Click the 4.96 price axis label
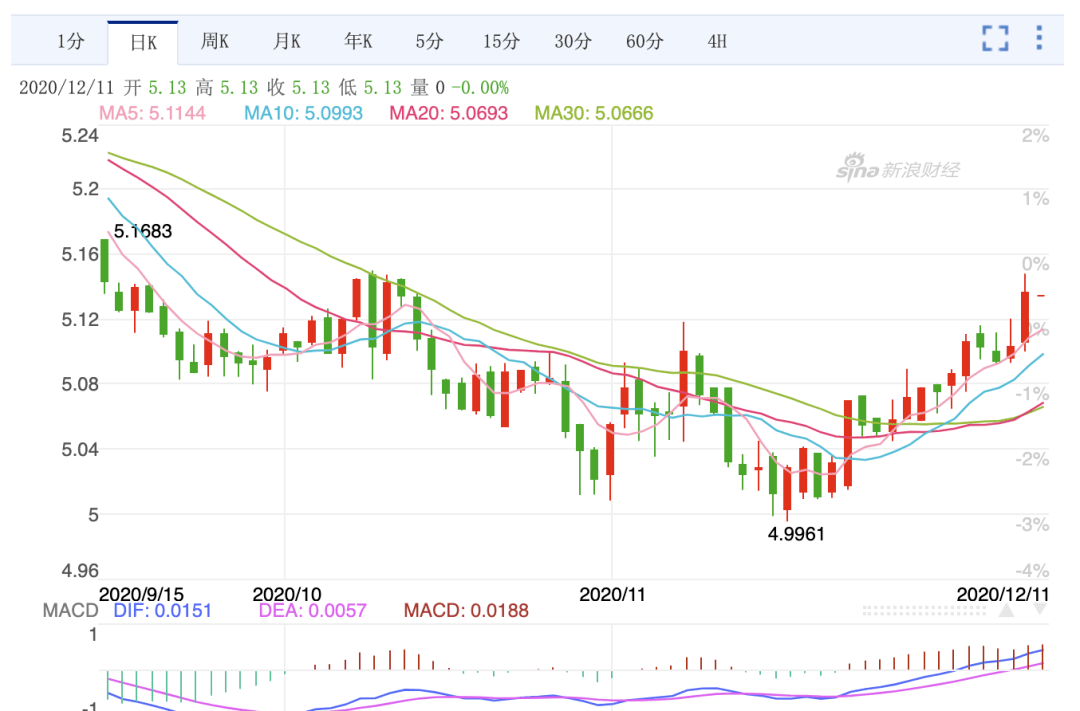 pos(80,571)
